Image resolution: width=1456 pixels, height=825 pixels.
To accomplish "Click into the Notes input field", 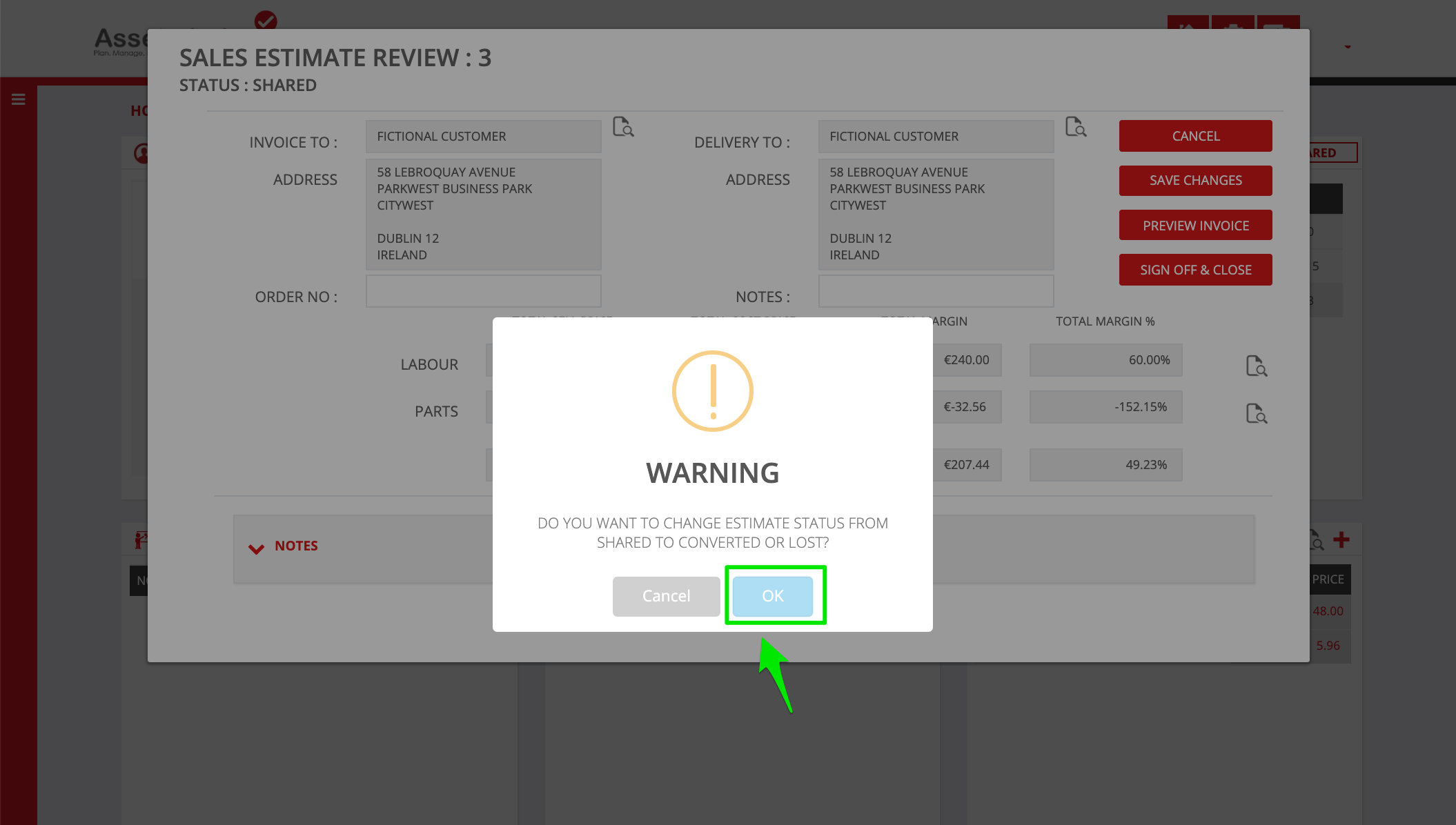I will pyautogui.click(x=936, y=291).
